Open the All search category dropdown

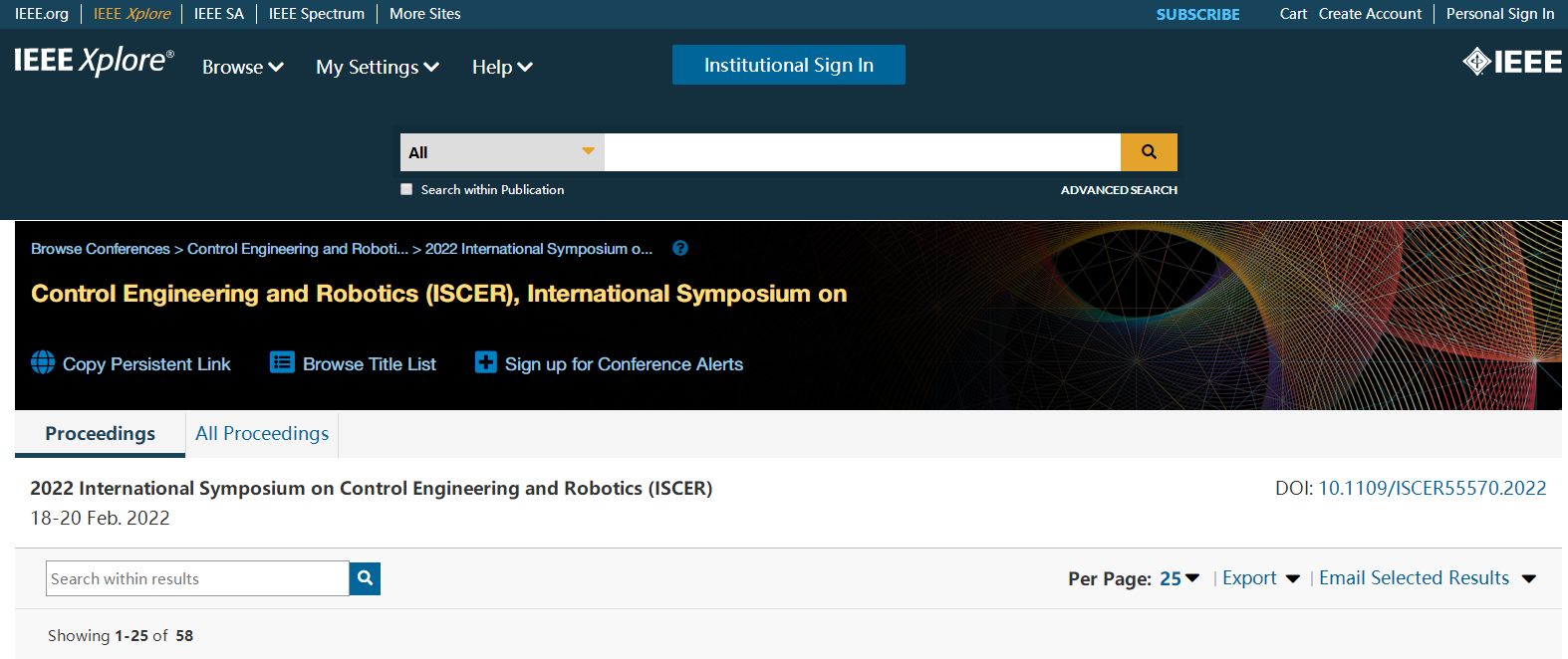point(502,152)
